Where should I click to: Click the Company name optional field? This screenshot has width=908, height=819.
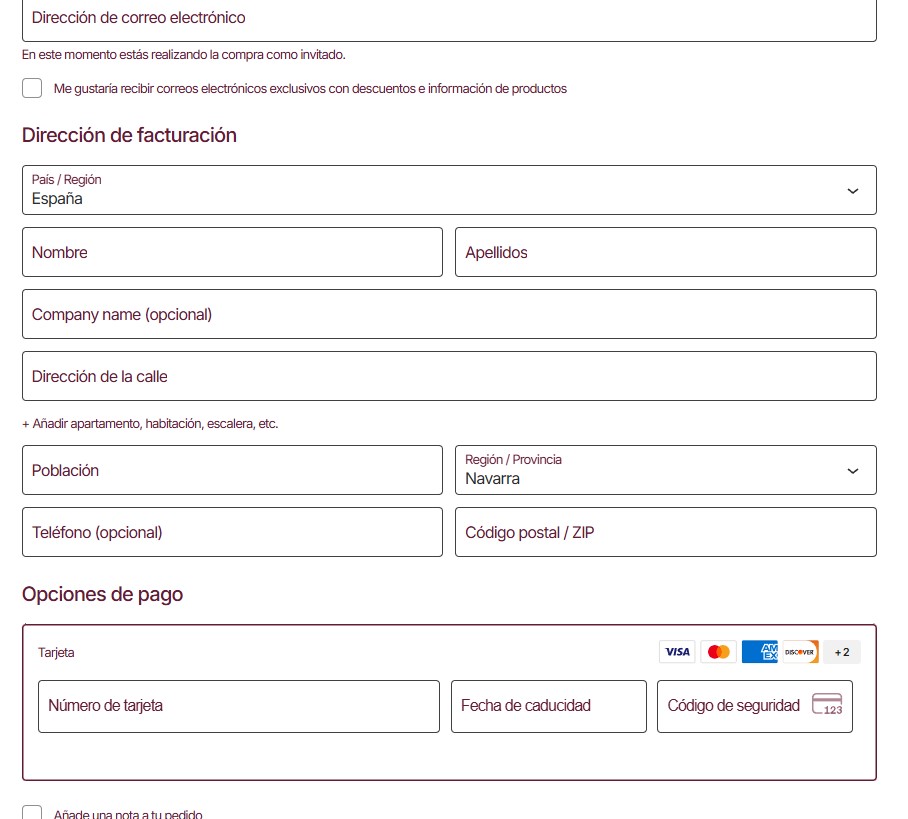point(449,314)
